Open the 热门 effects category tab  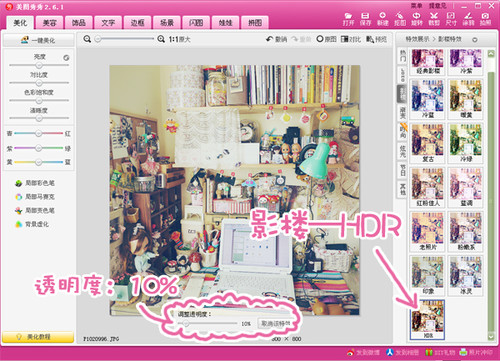(403, 56)
